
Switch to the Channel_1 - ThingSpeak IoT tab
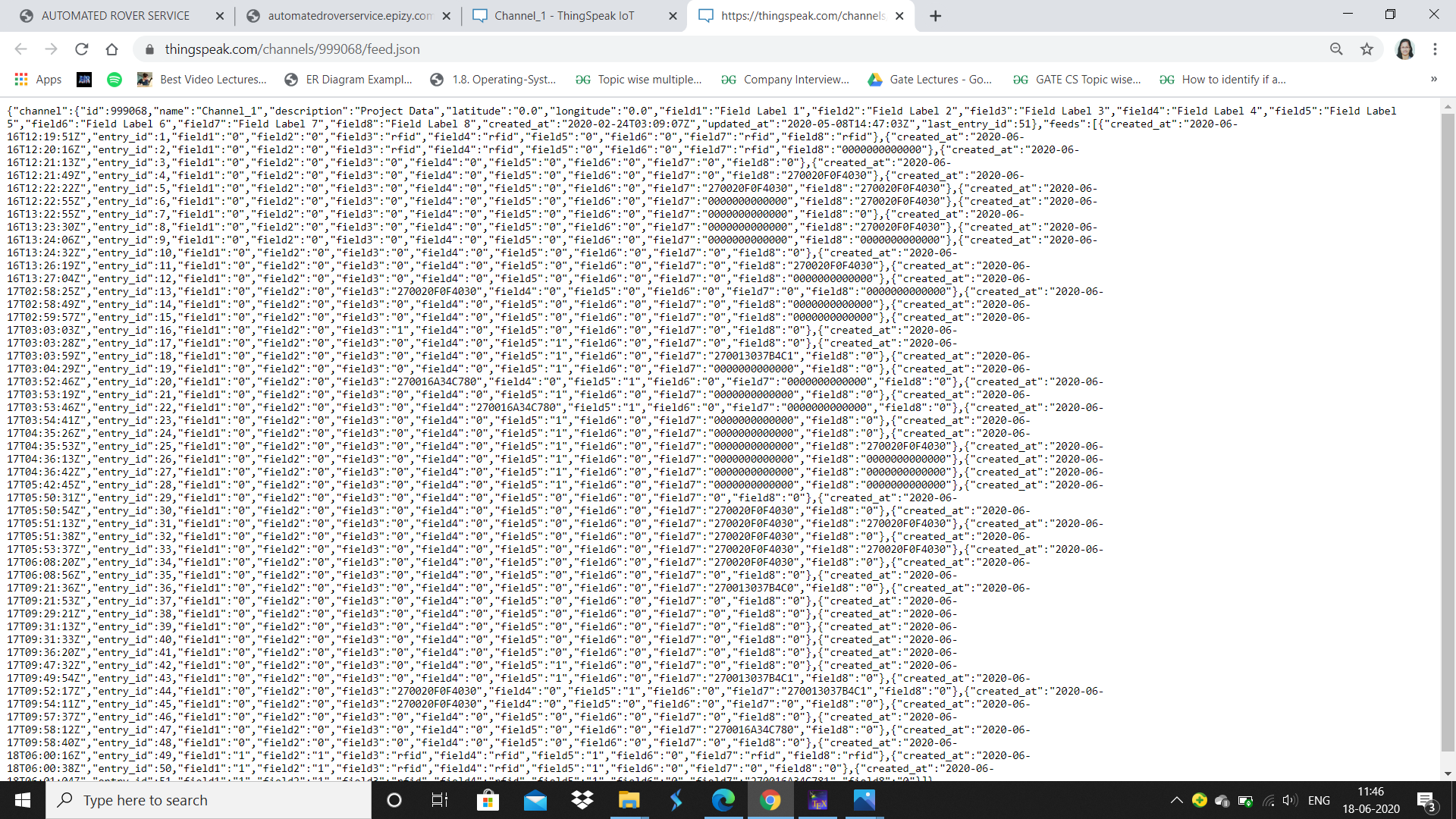(x=563, y=16)
